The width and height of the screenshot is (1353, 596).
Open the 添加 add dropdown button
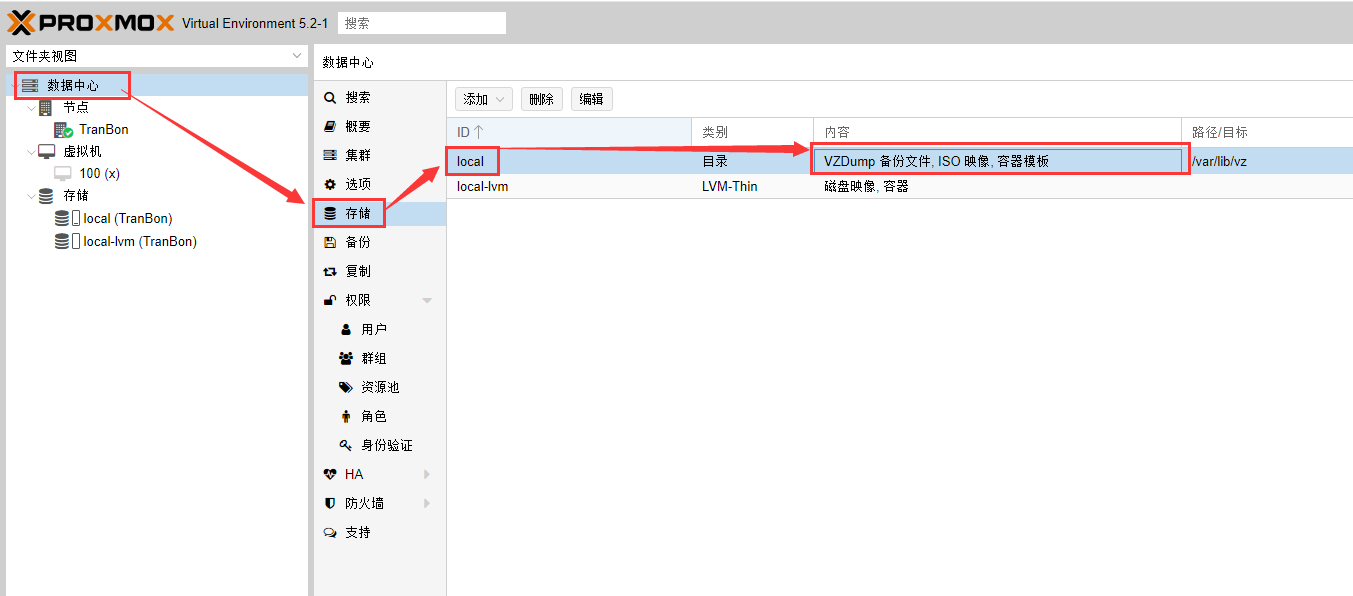coord(484,99)
